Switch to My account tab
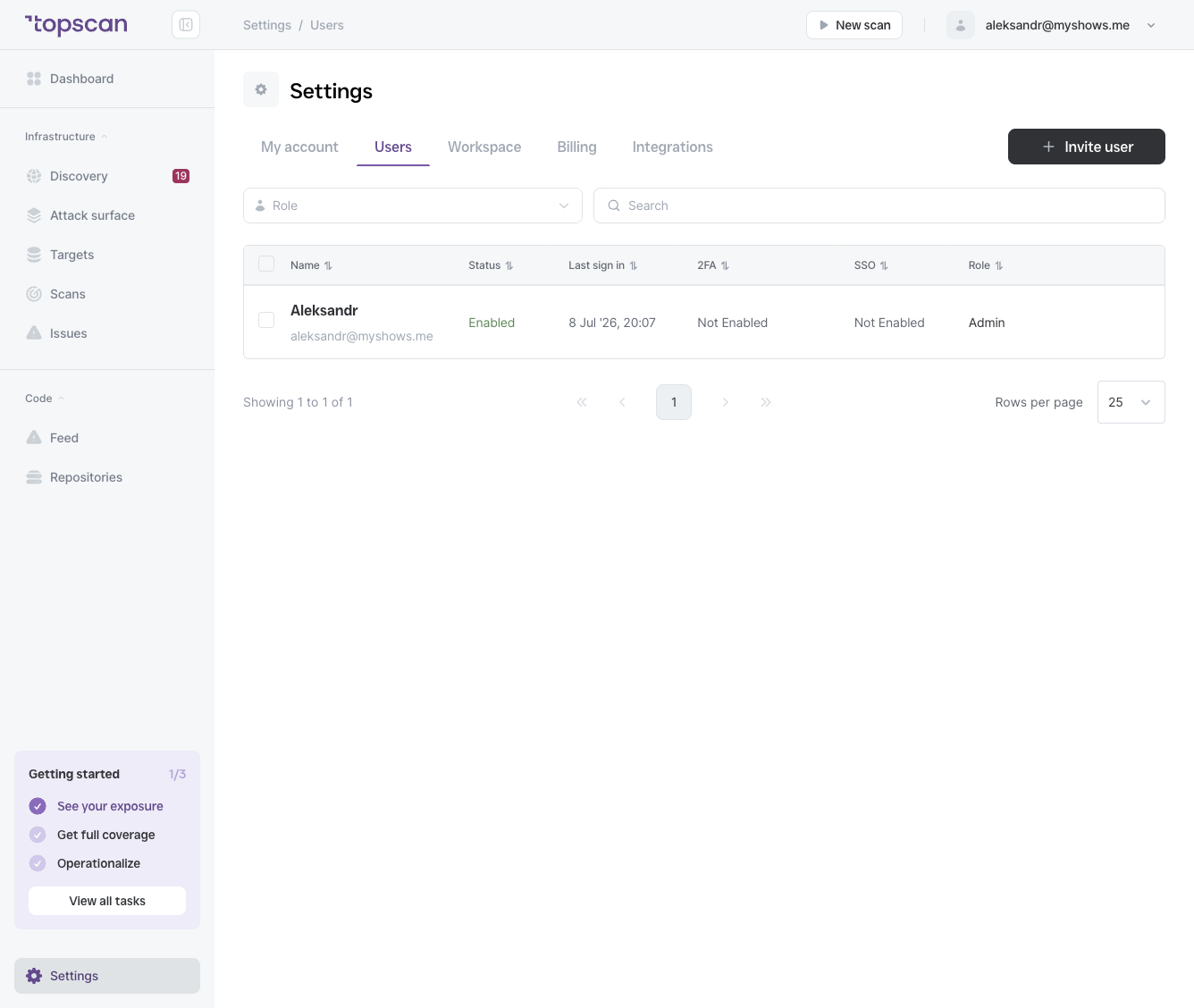This screenshot has height=1008, width=1194. [x=299, y=147]
